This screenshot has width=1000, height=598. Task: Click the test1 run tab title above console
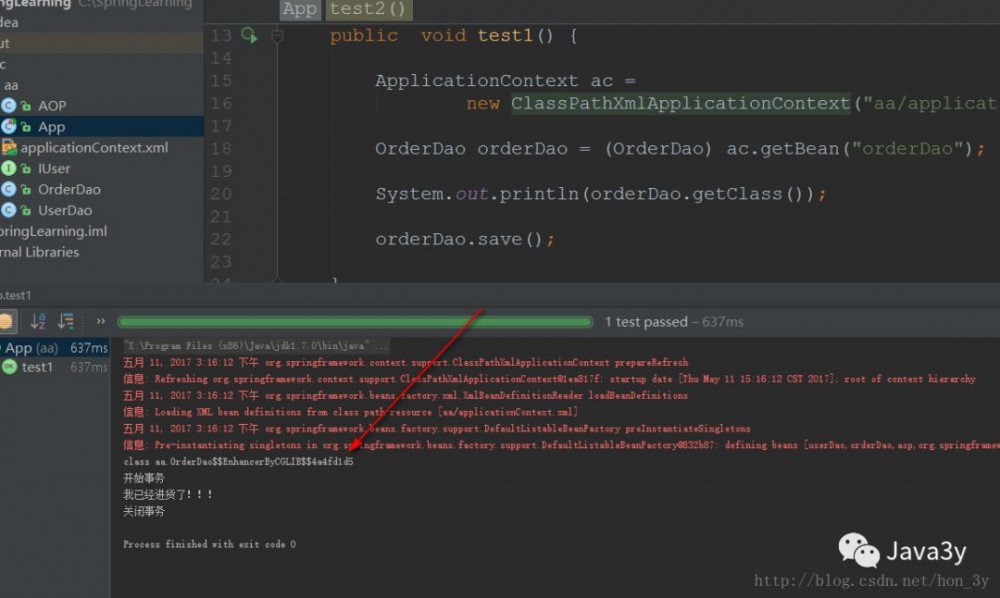[x=16, y=295]
